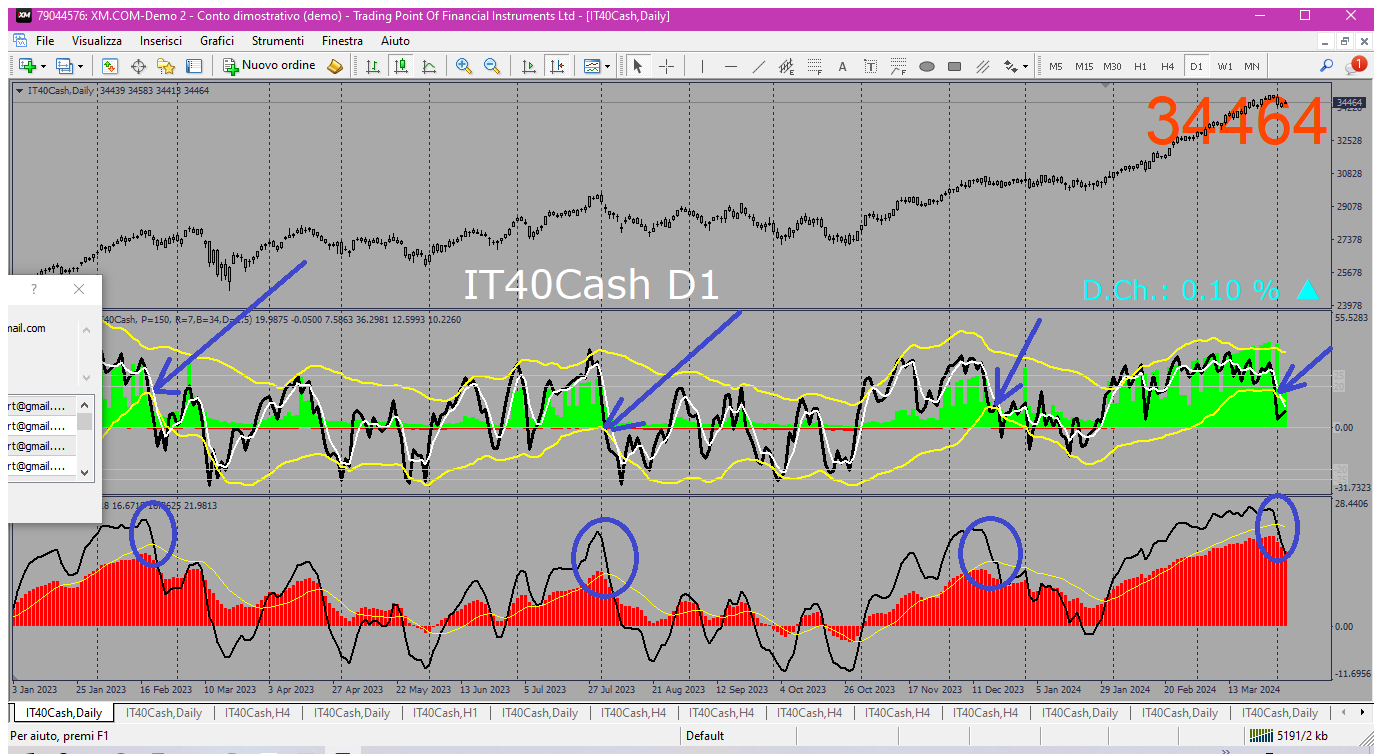Click the help question mark in dialog

pyautogui.click(x=34, y=289)
